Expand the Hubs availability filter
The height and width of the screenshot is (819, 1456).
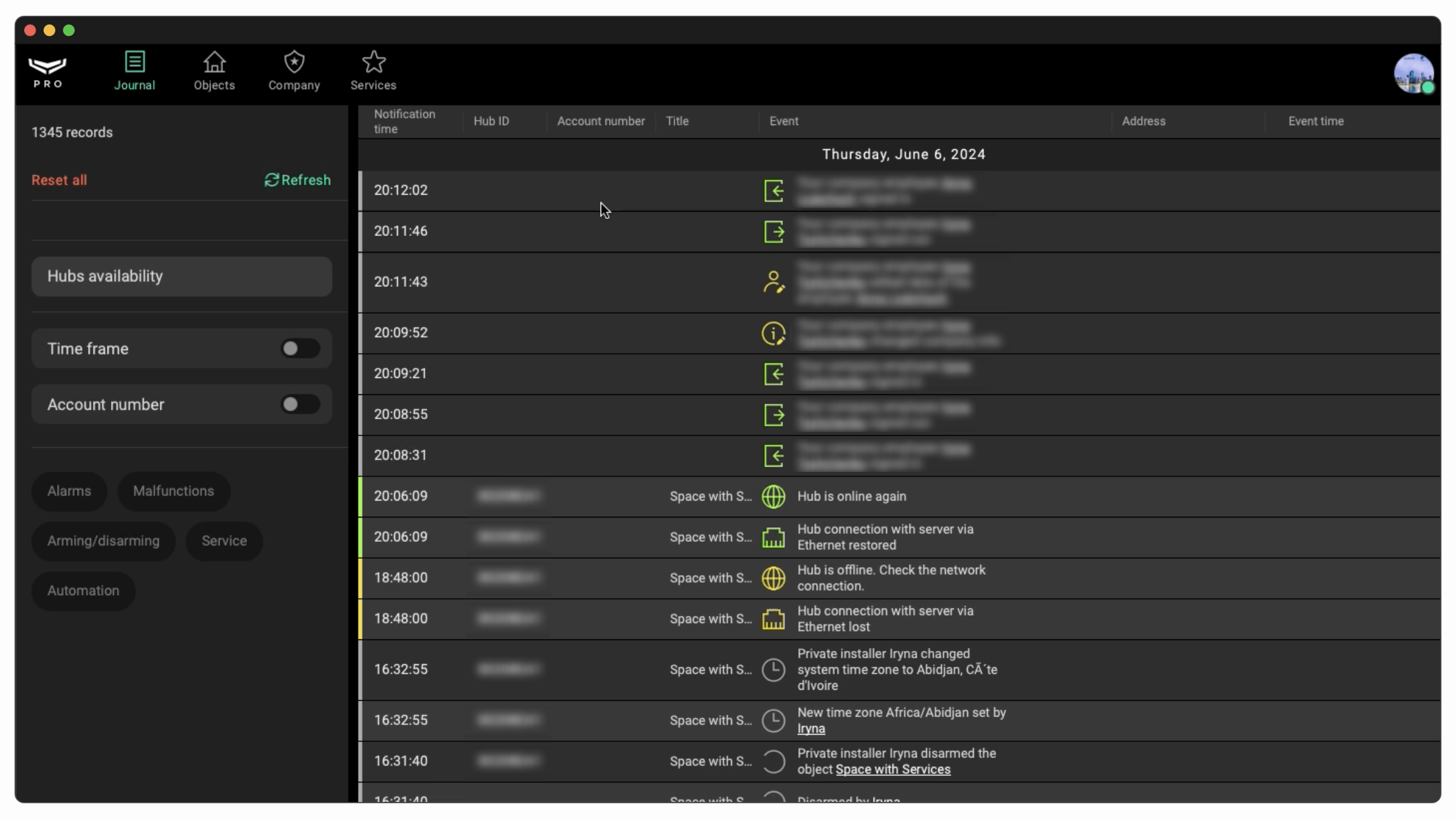181,277
